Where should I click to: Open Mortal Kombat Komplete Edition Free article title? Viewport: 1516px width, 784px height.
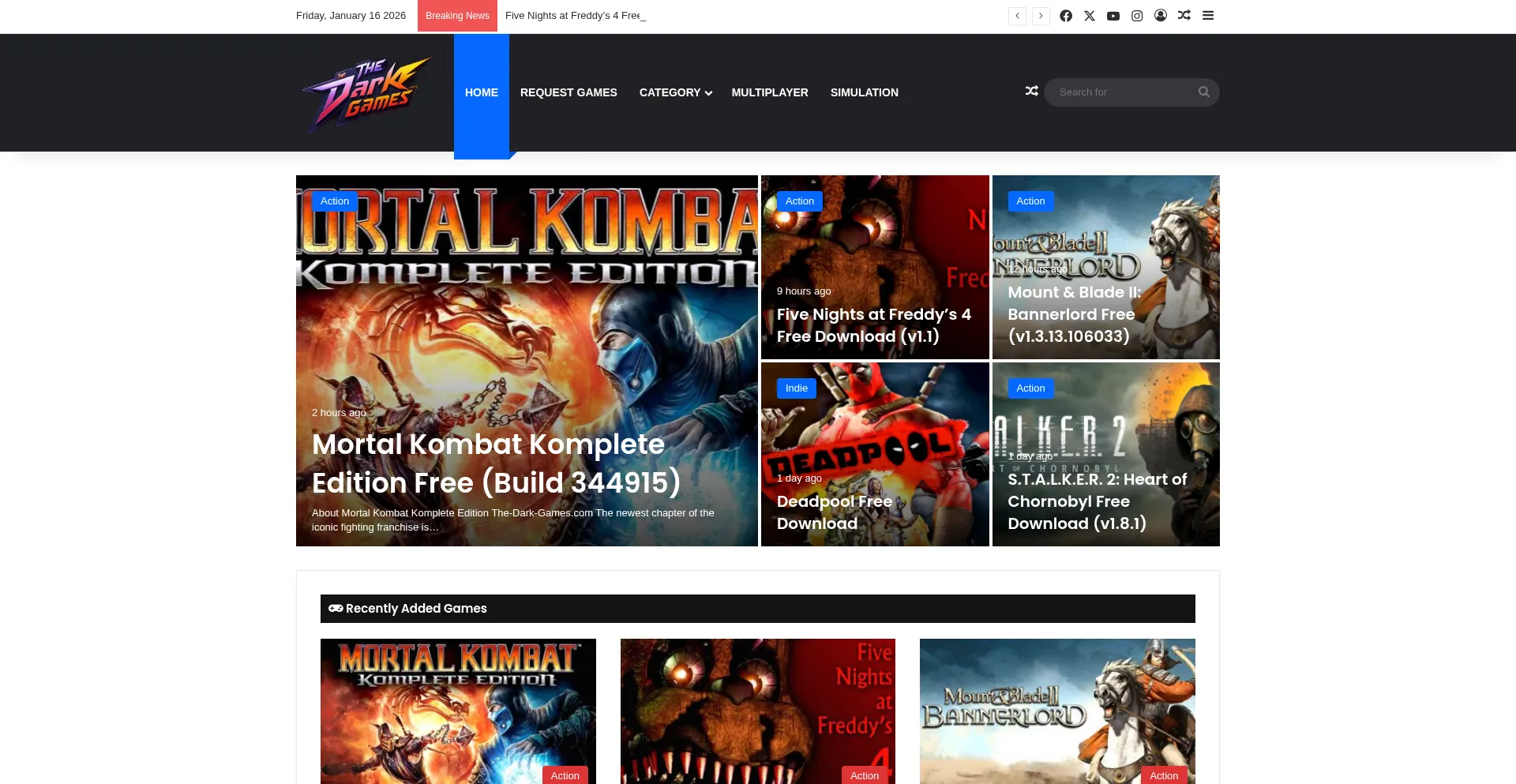(496, 463)
